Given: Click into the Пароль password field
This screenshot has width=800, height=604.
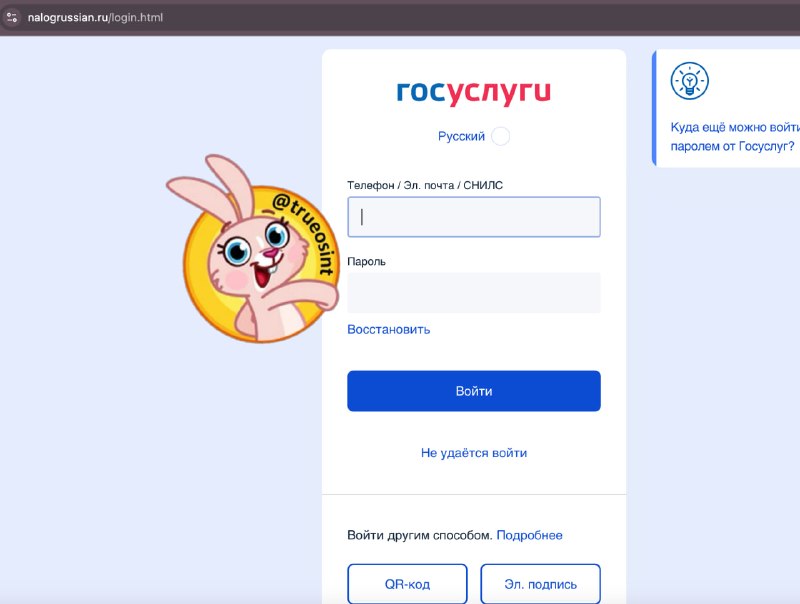Looking at the screenshot, I should click(x=474, y=293).
